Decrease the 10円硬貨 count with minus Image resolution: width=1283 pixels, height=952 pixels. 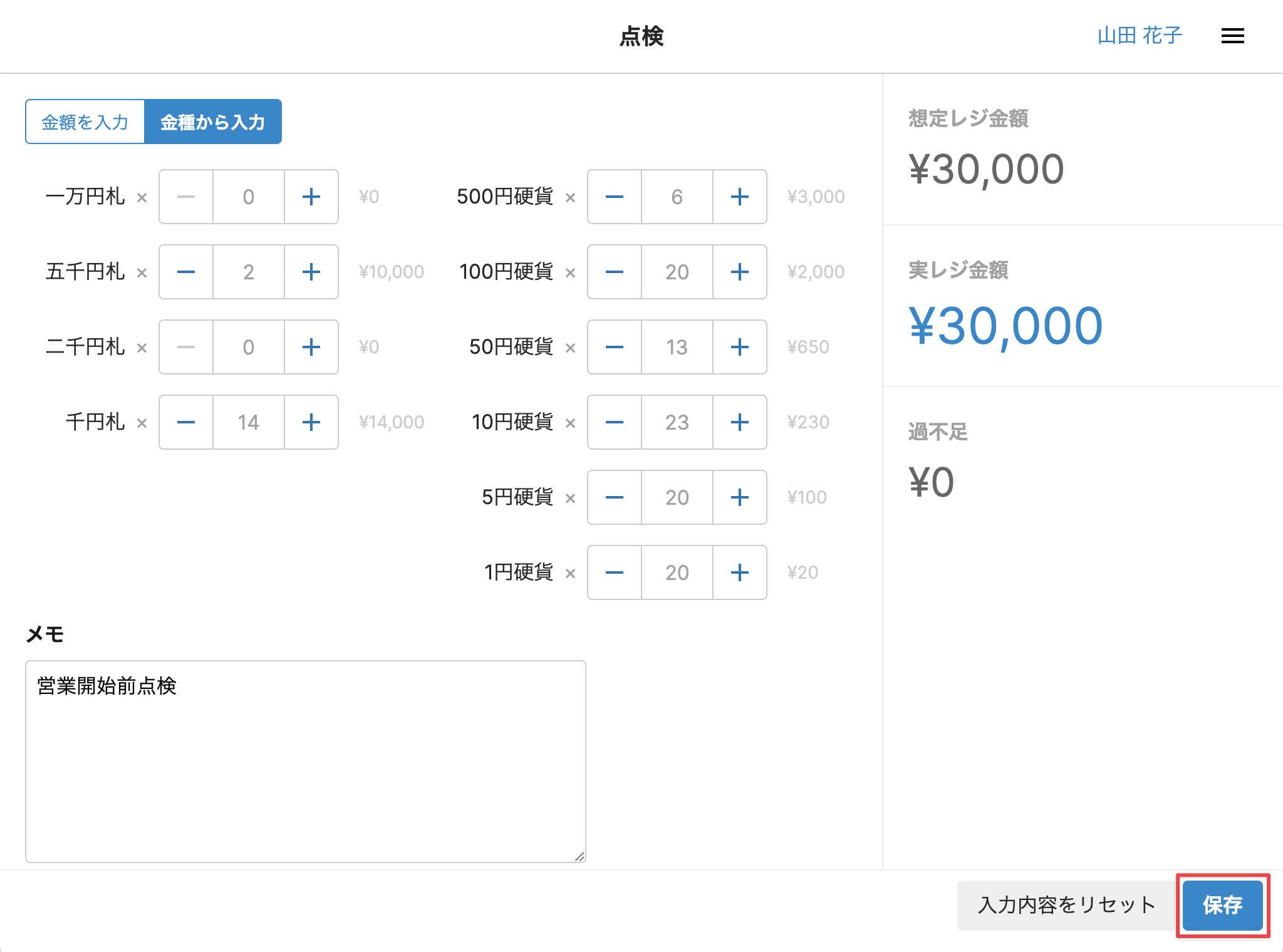[615, 422]
